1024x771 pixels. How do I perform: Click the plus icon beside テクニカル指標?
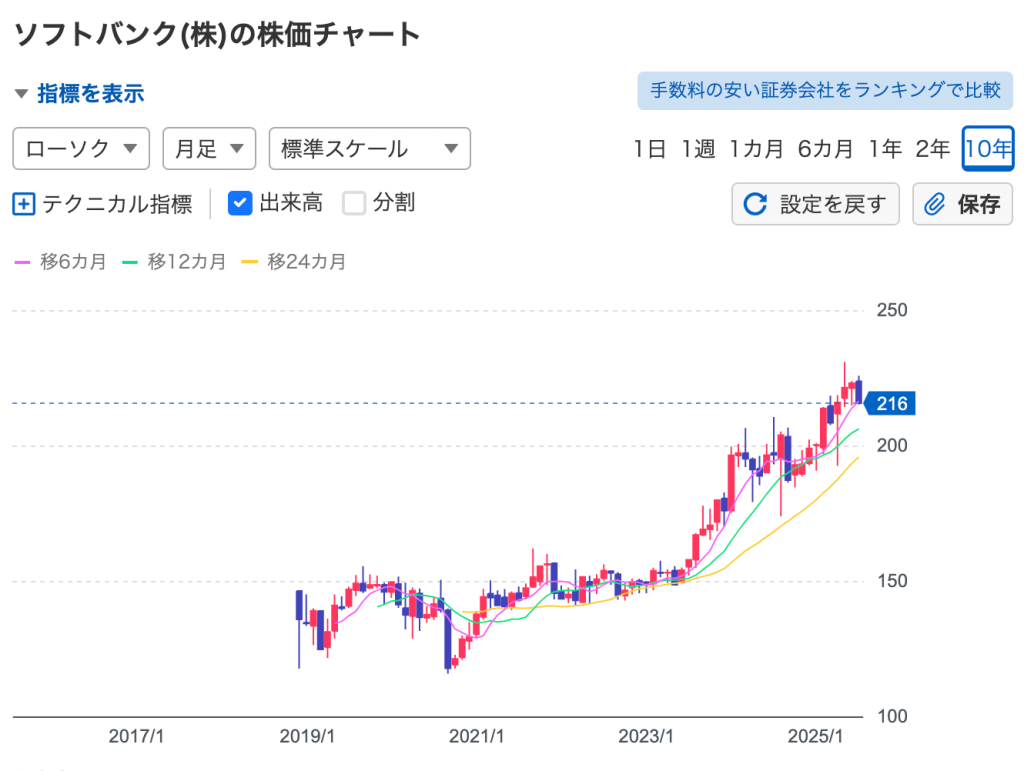coord(24,204)
